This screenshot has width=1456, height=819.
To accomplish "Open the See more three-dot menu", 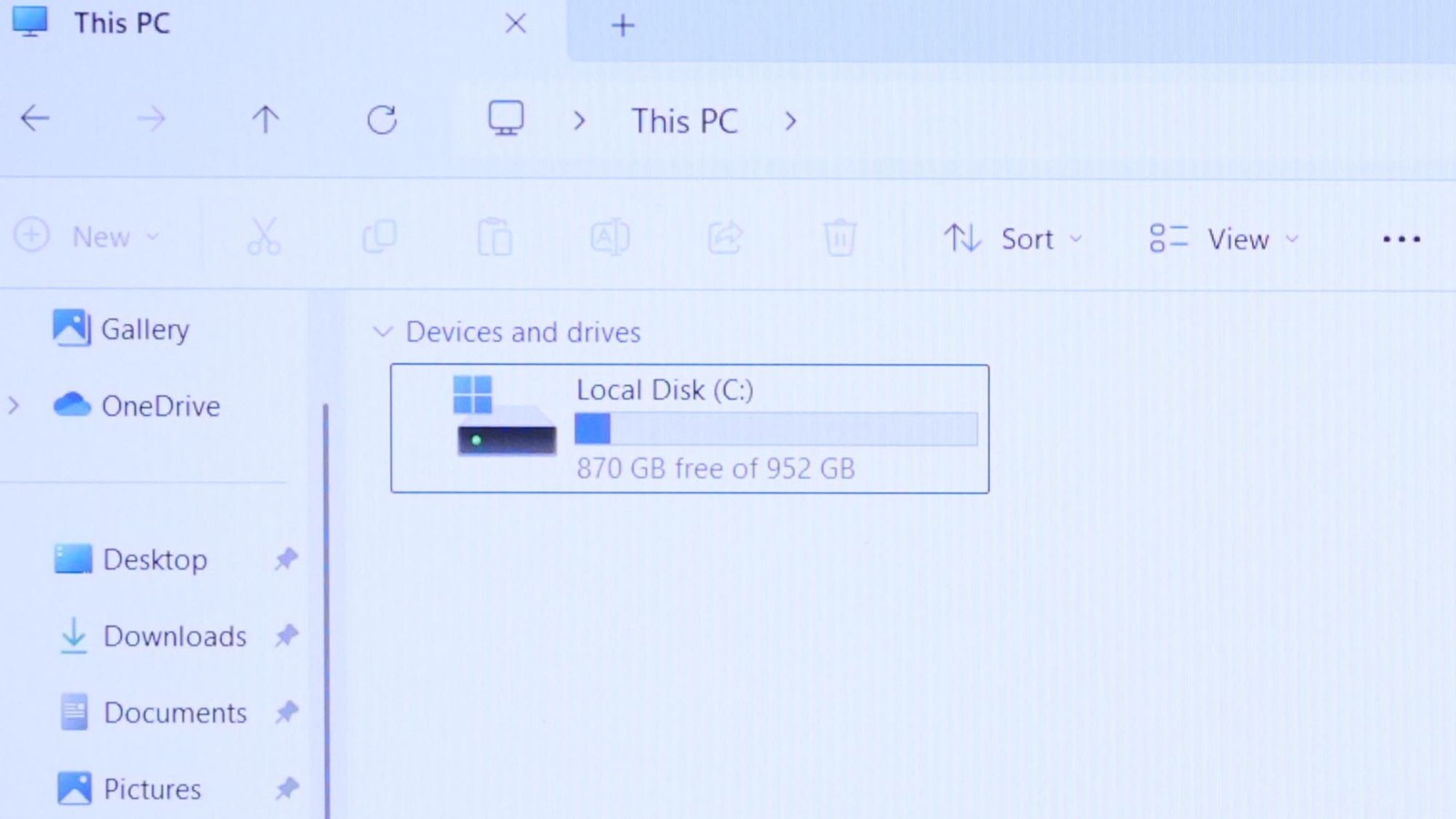I will (x=1401, y=239).
